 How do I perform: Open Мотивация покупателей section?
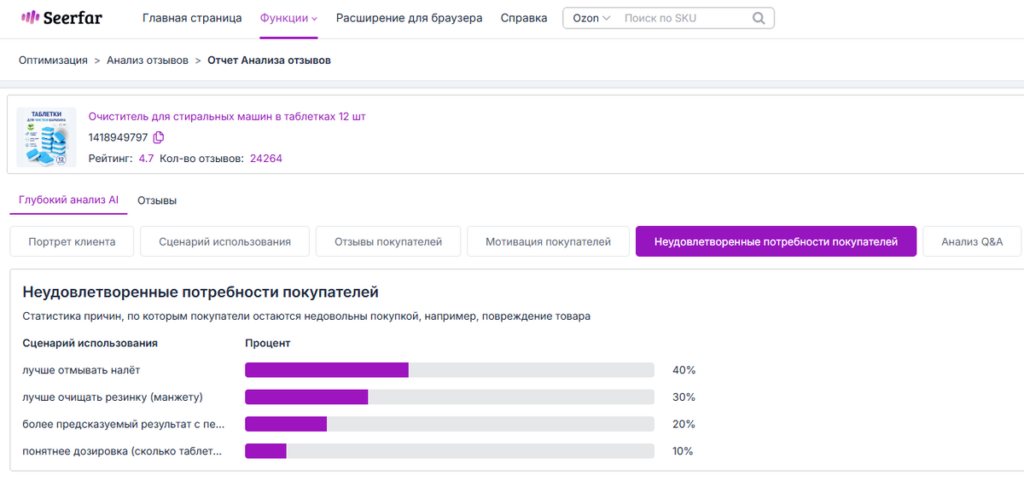(548, 241)
